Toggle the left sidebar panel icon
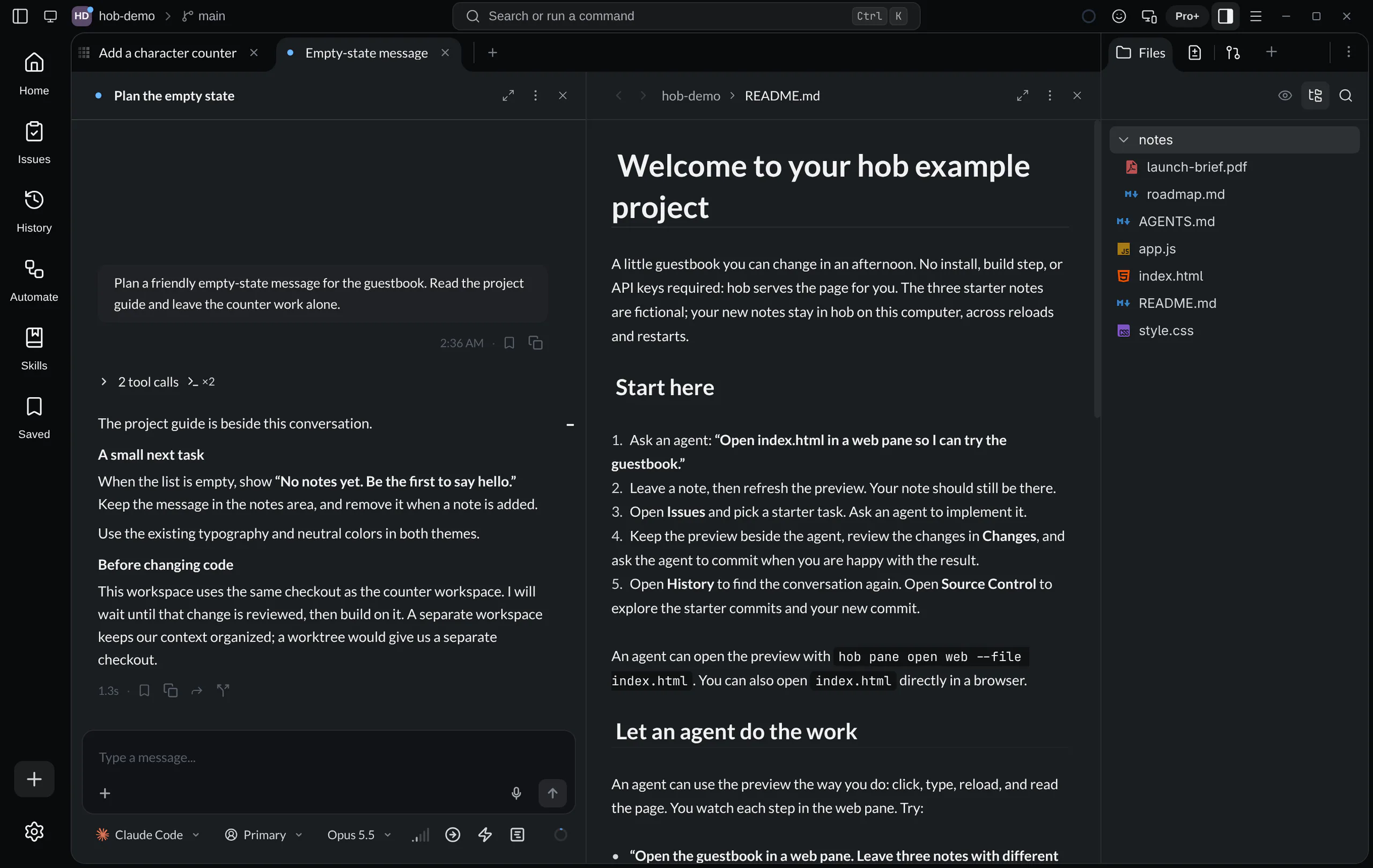The width and height of the screenshot is (1373, 868). 20,16
